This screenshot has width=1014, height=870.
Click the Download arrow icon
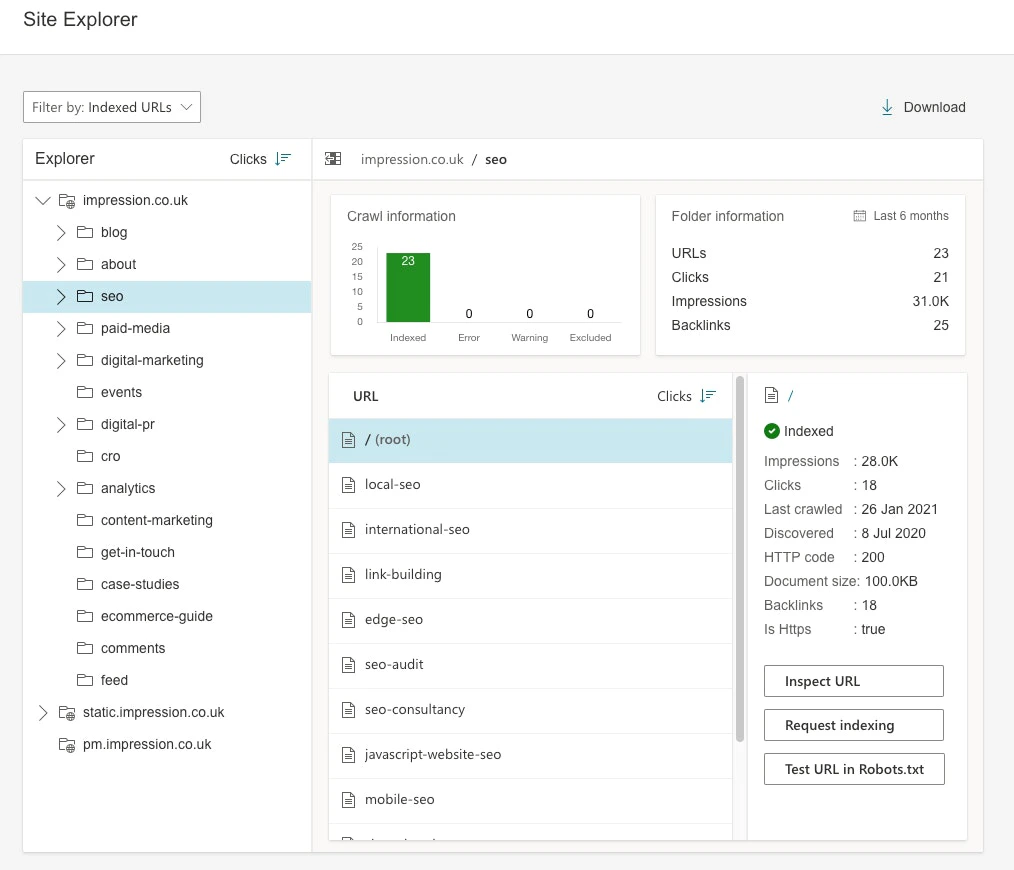point(887,107)
